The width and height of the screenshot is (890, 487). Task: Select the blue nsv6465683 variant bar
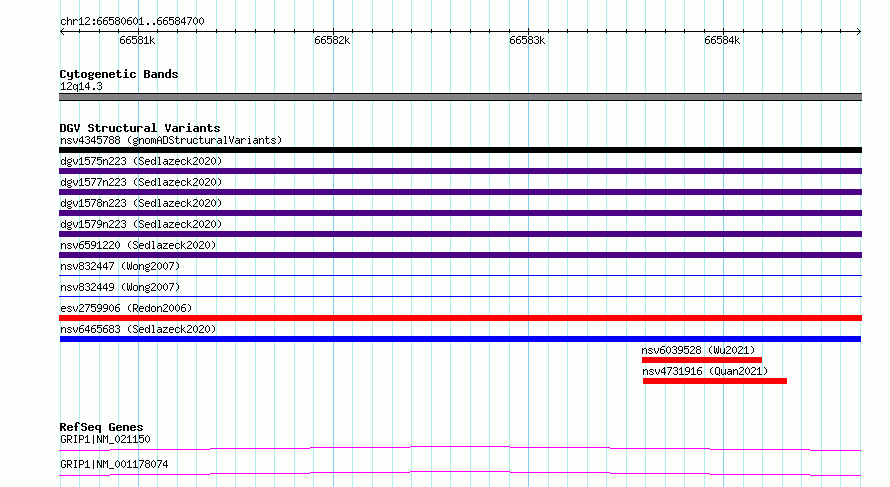460,339
